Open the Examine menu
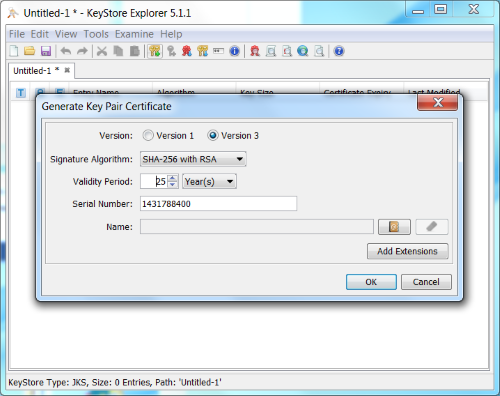The width and height of the screenshot is (500, 396). [134, 34]
